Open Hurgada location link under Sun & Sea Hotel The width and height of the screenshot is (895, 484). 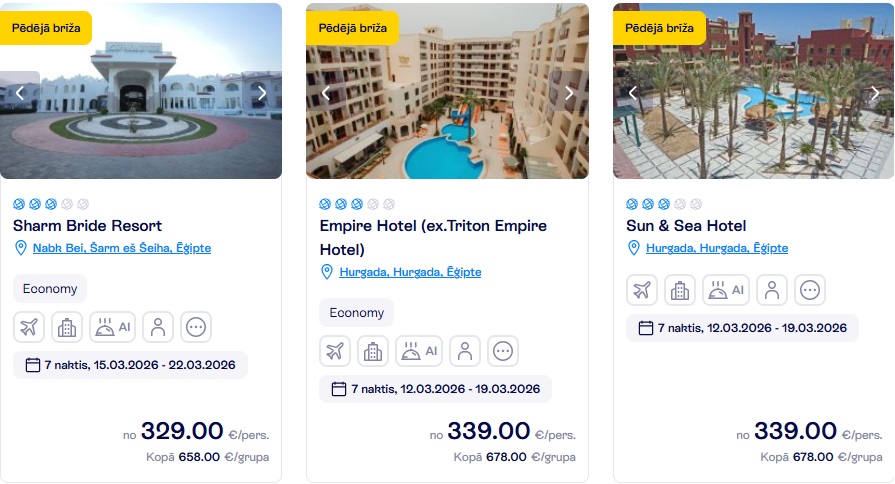pyautogui.click(x=716, y=248)
